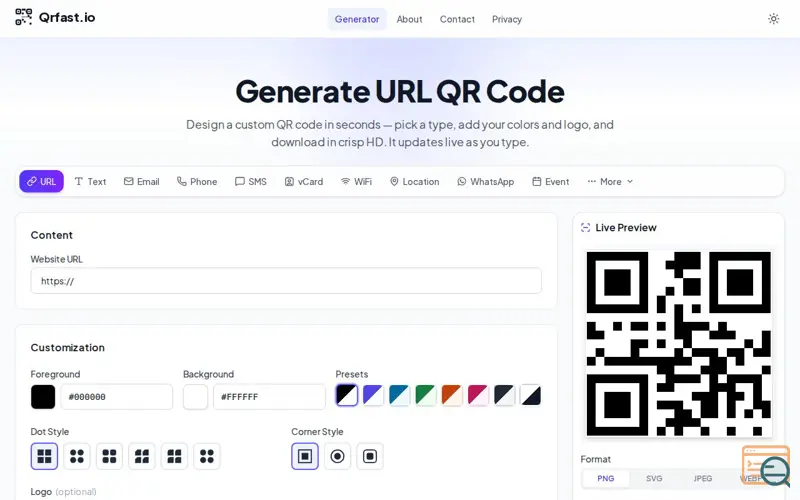The width and height of the screenshot is (800, 500).
Task: Choose the circular corner style
Action: (337, 456)
